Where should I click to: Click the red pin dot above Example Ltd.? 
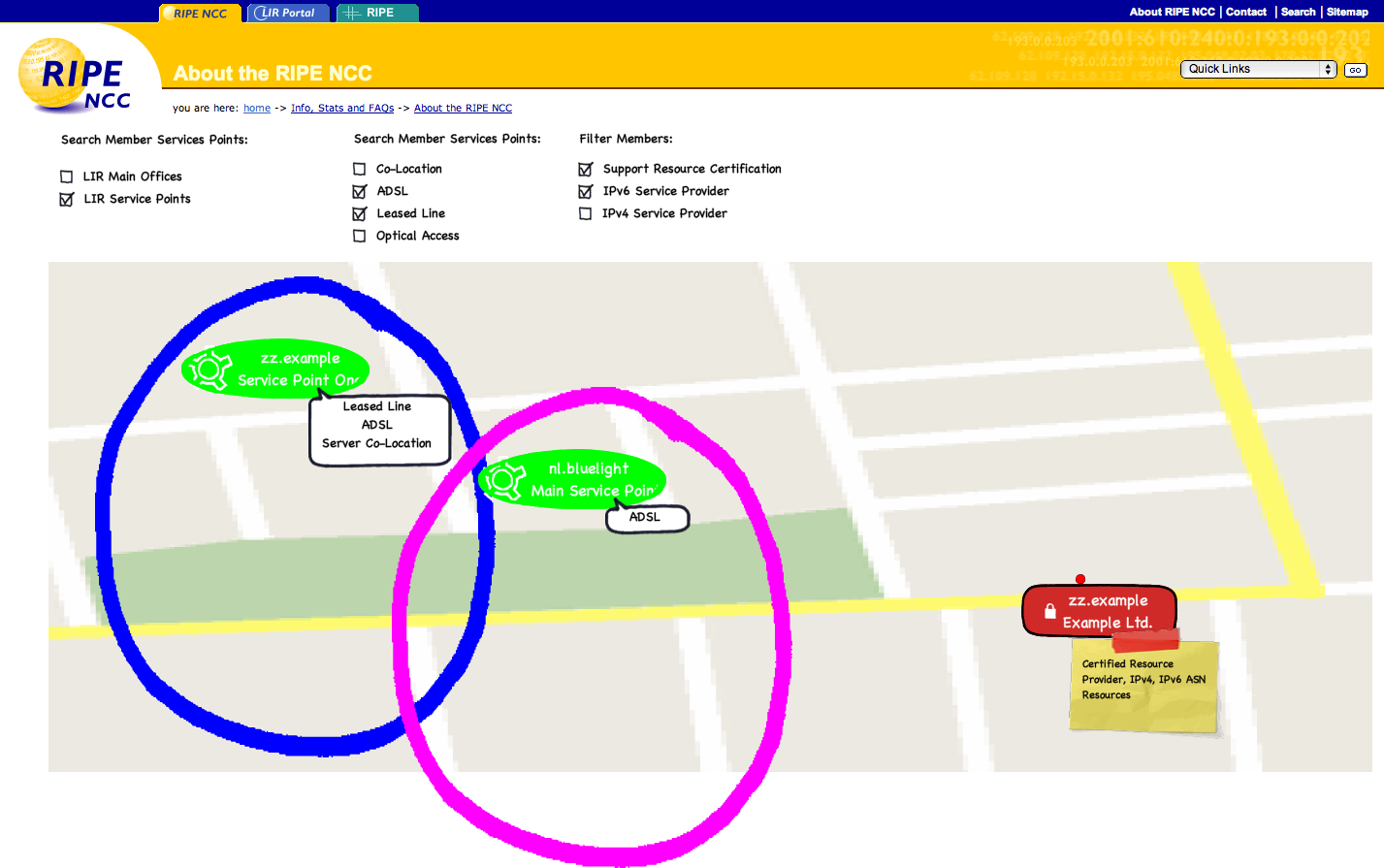coord(1079,579)
